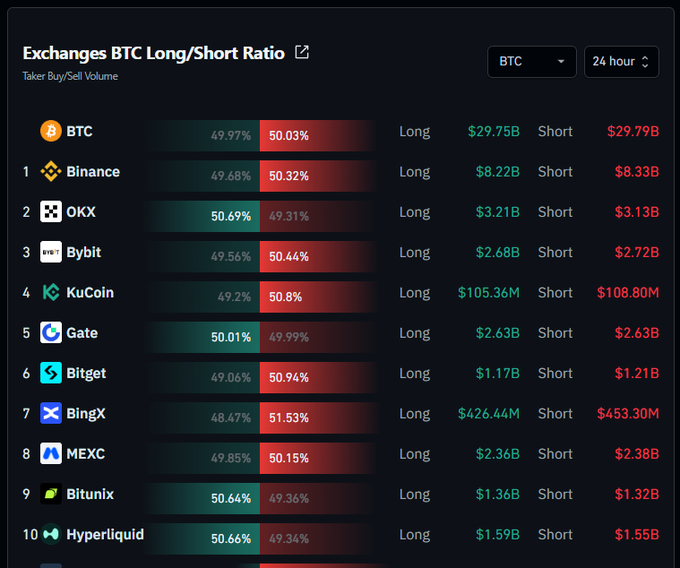Click MEXC short volume $2.38B

pos(637,454)
